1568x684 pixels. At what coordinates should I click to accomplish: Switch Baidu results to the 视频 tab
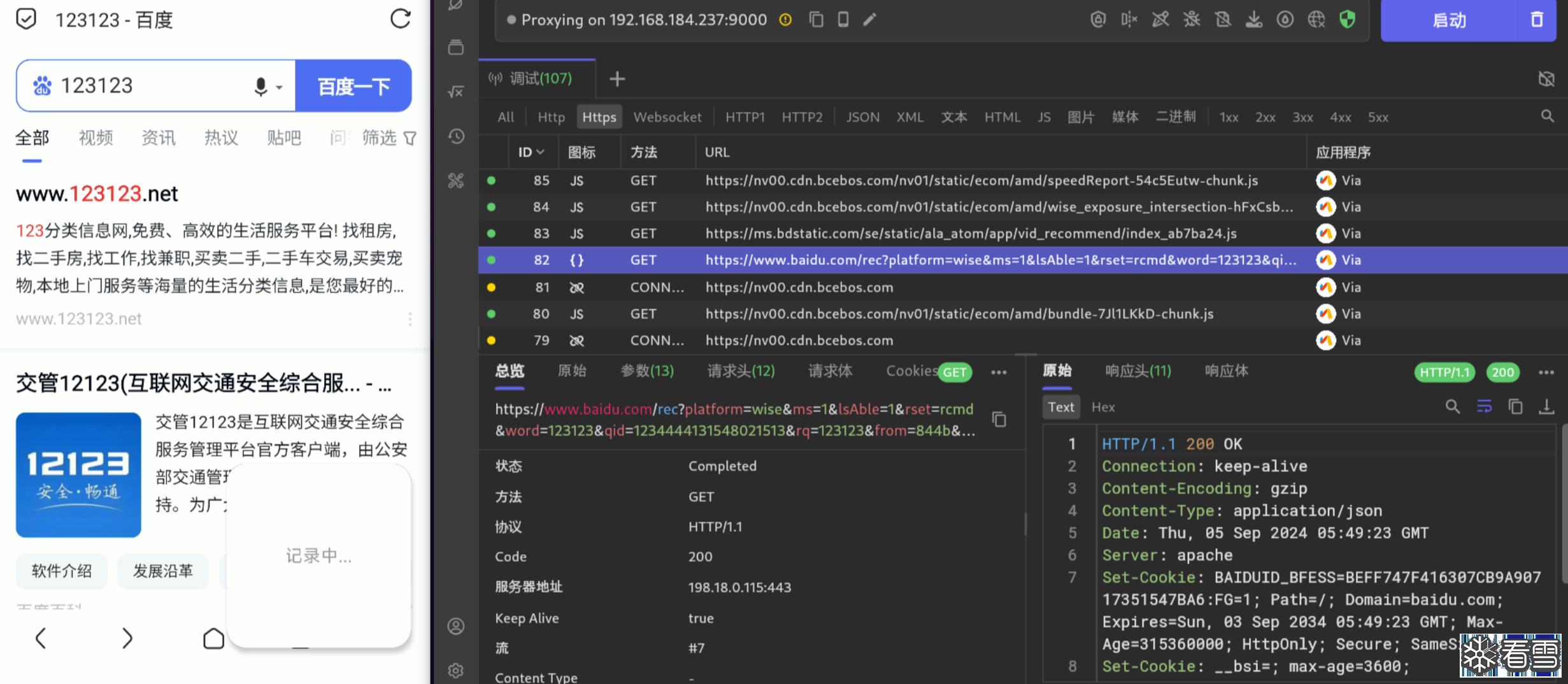click(x=96, y=138)
